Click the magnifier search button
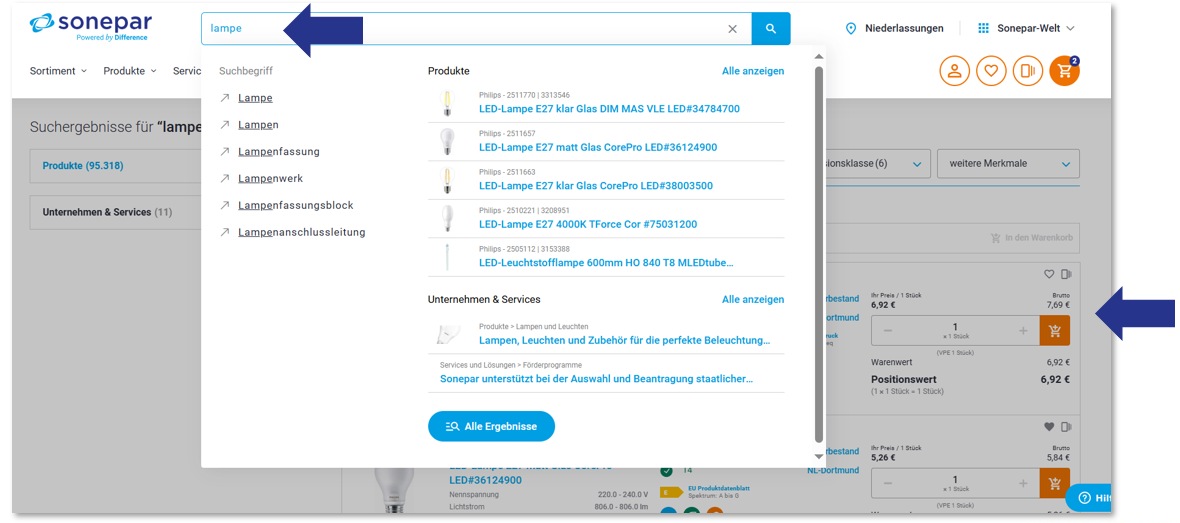 point(771,29)
